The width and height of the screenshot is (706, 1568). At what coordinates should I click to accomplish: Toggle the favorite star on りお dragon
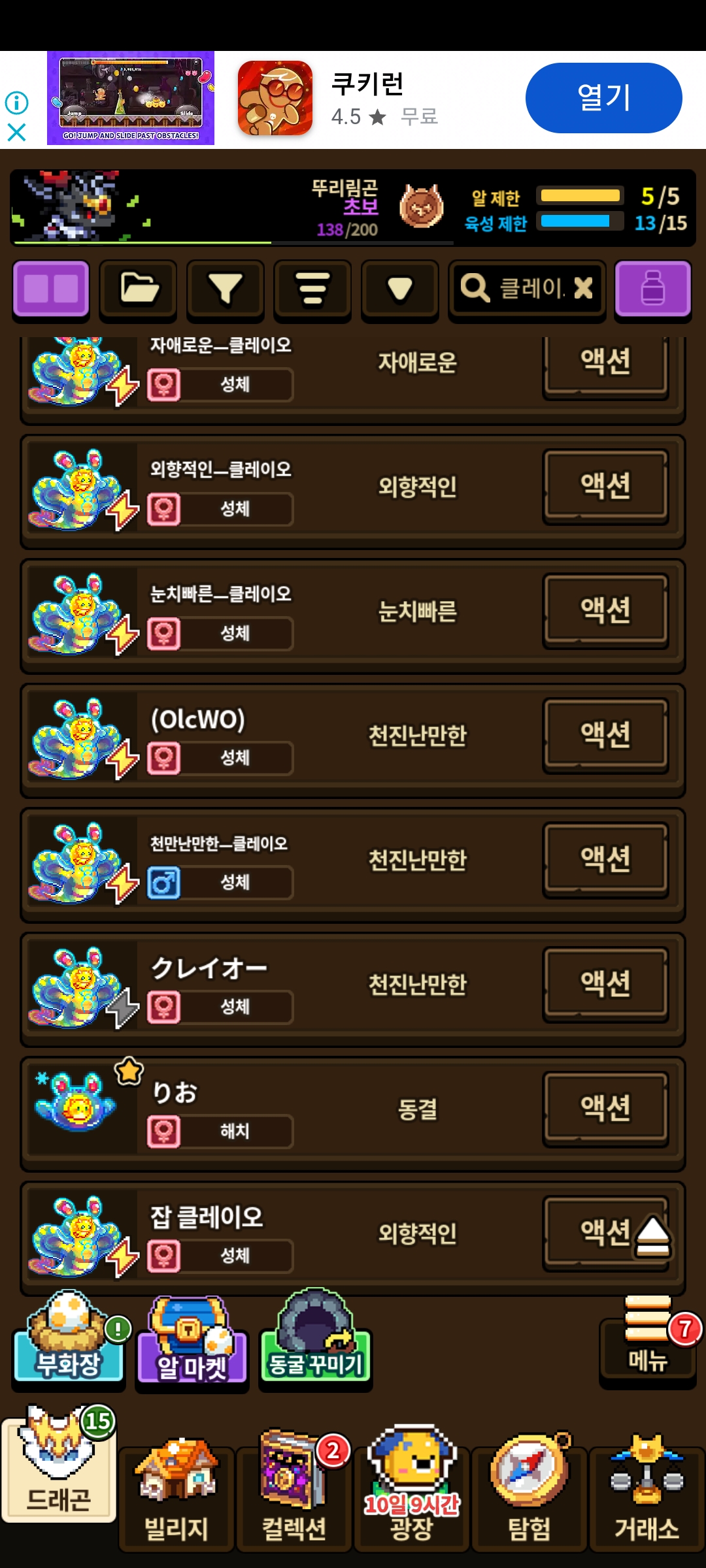[129, 1070]
